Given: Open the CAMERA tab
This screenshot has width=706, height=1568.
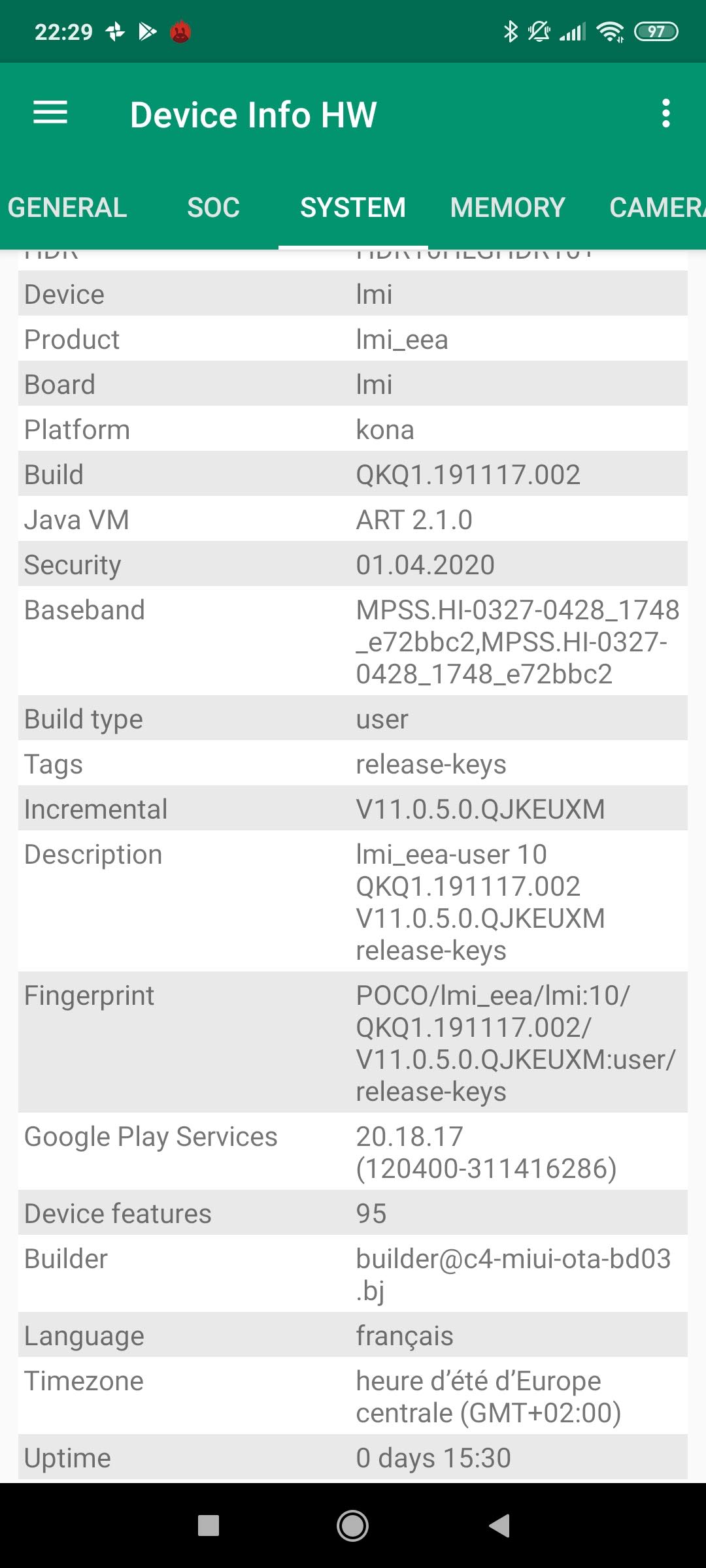Looking at the screenshot, I should pos(656,208).
